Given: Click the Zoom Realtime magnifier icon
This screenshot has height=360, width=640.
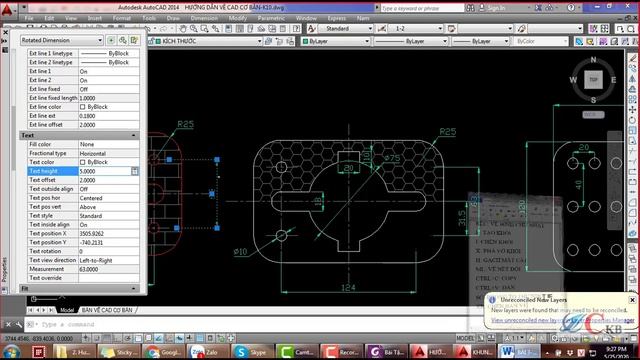Looking at the screenshot, I should click(193, 29).
